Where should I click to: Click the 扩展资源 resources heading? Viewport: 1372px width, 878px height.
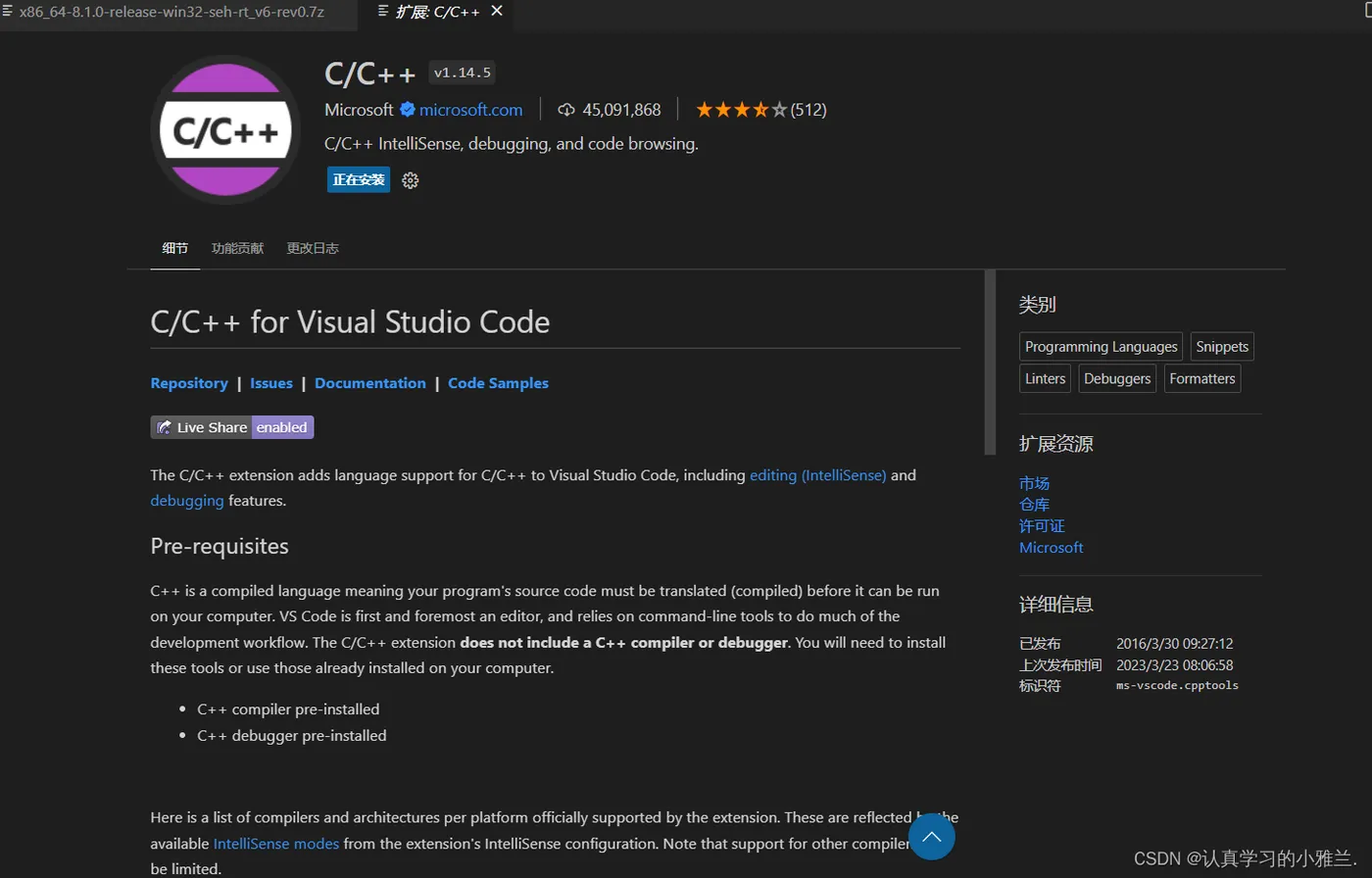(1056, 444)
